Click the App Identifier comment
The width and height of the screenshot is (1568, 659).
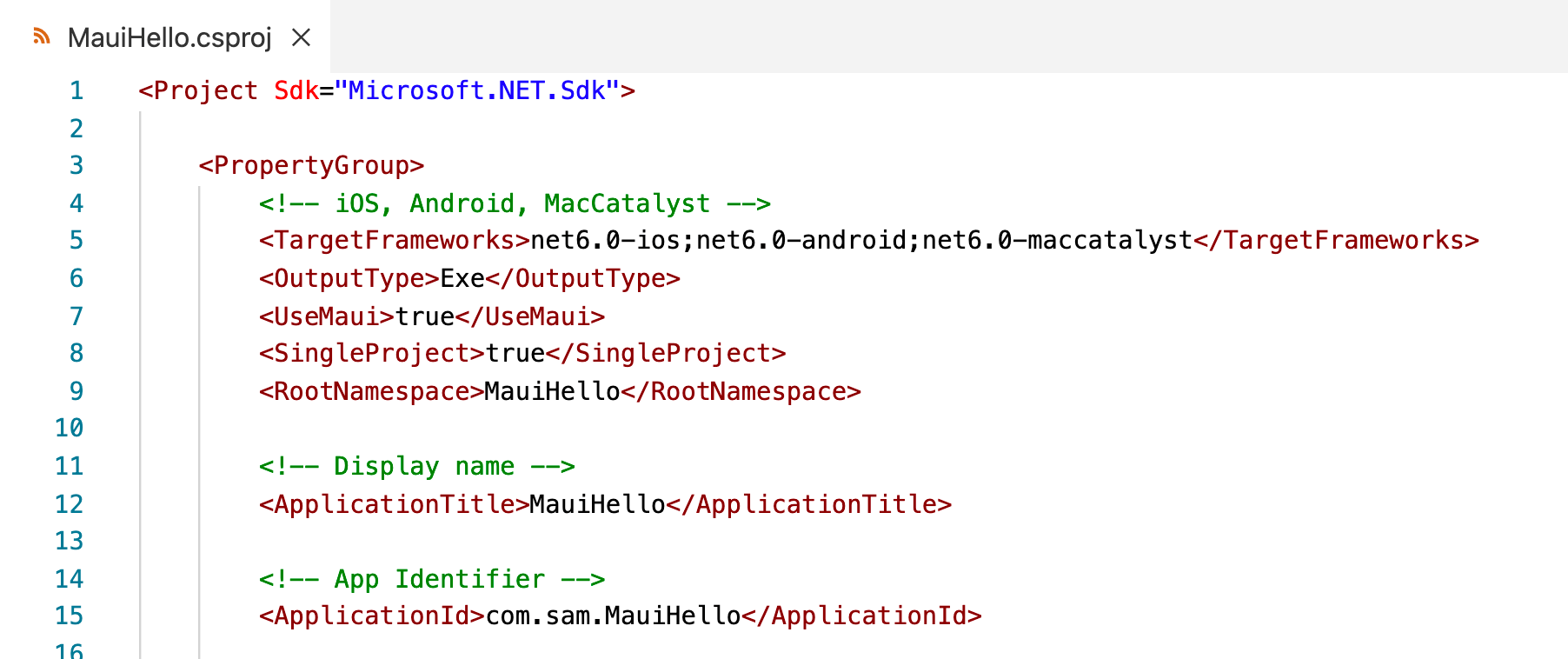432,579
